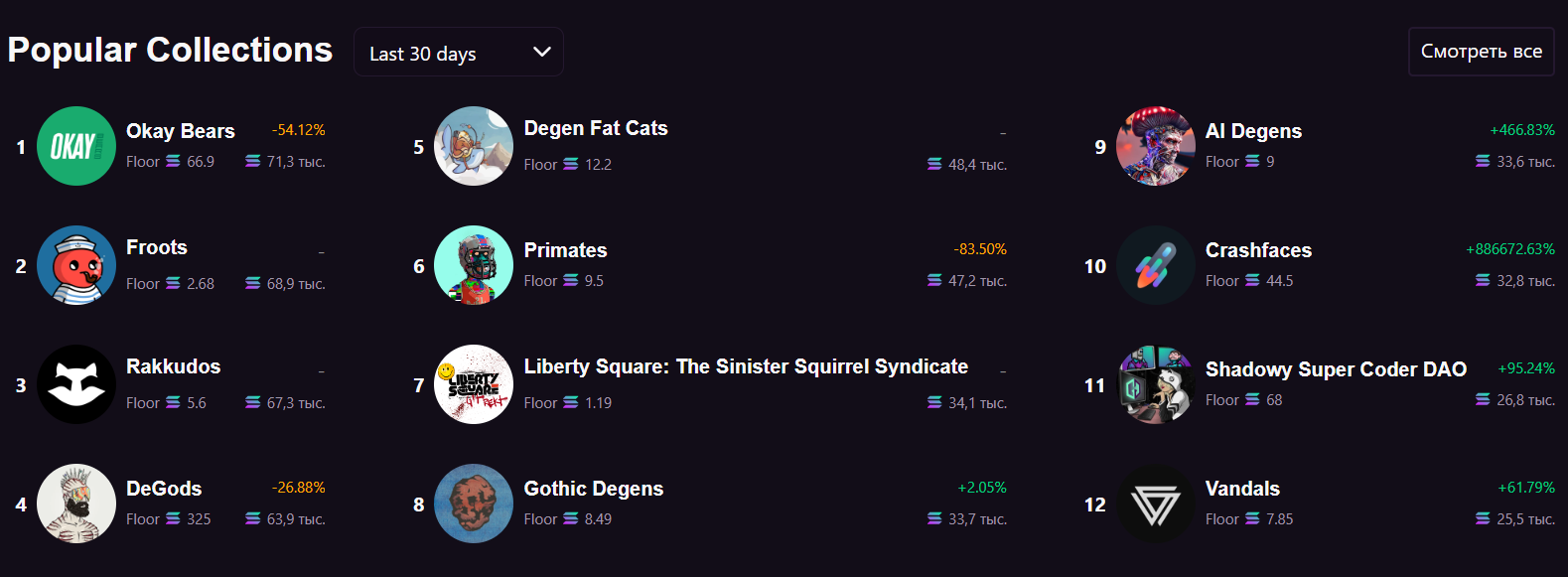1568x577 pixels.
Task: Click the Смотреть все button
Action: pyautogui.click(x=1481, y=52)
